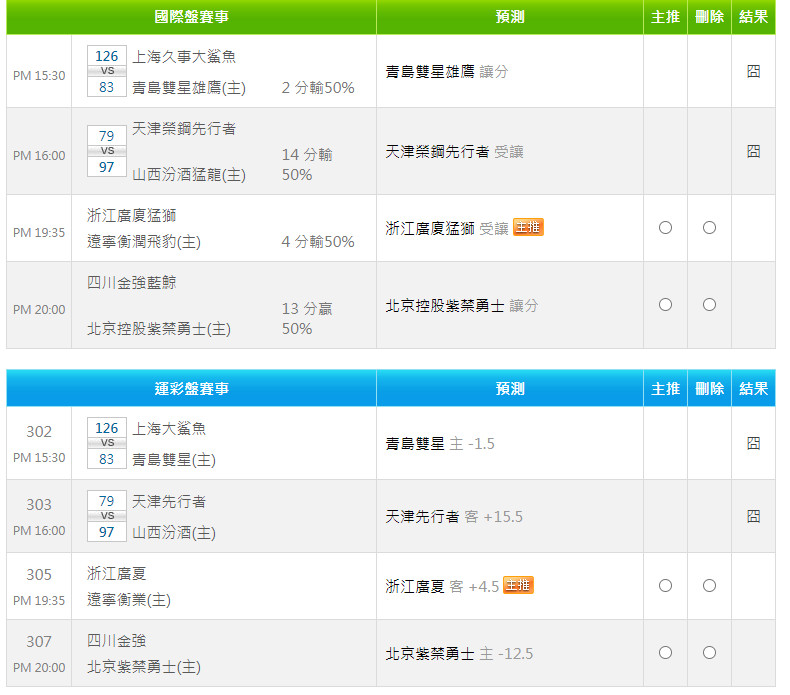This screenshot has width=790, height=695.
Task: Click game number 305
Action: [39, 575]
